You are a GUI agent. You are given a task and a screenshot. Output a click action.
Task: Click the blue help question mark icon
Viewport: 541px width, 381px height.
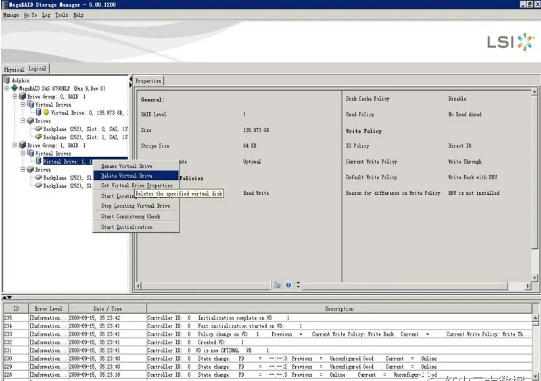click(x=288, y=285)
